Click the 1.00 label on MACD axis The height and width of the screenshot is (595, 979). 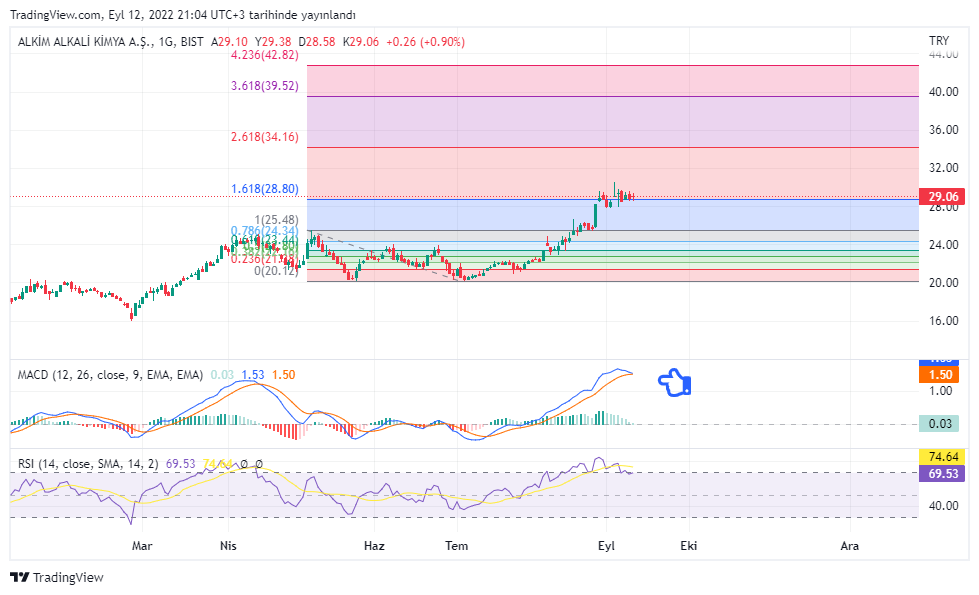[x=940, y=391]
